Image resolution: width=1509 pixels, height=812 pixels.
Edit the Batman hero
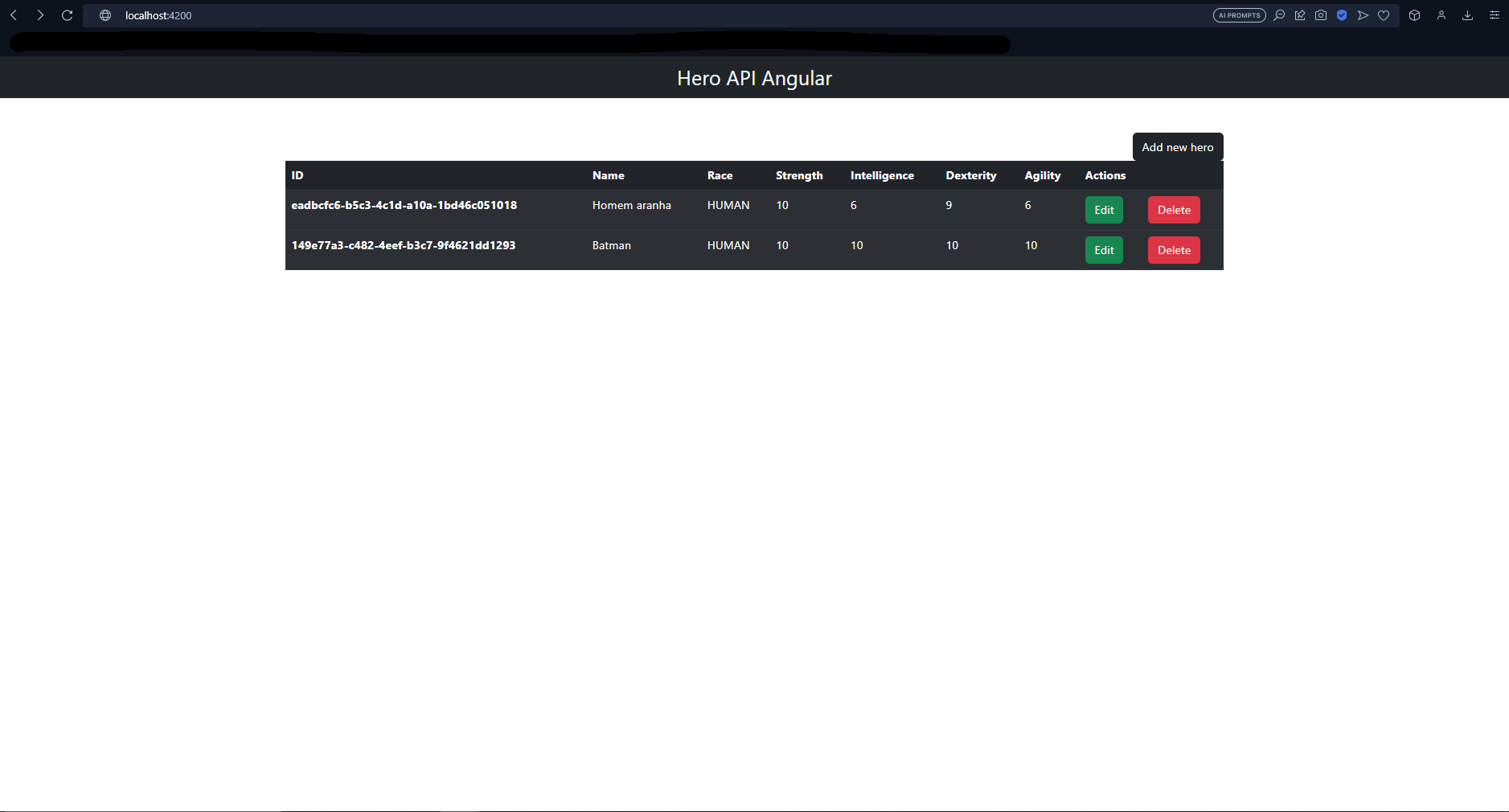click(1104, 250)
